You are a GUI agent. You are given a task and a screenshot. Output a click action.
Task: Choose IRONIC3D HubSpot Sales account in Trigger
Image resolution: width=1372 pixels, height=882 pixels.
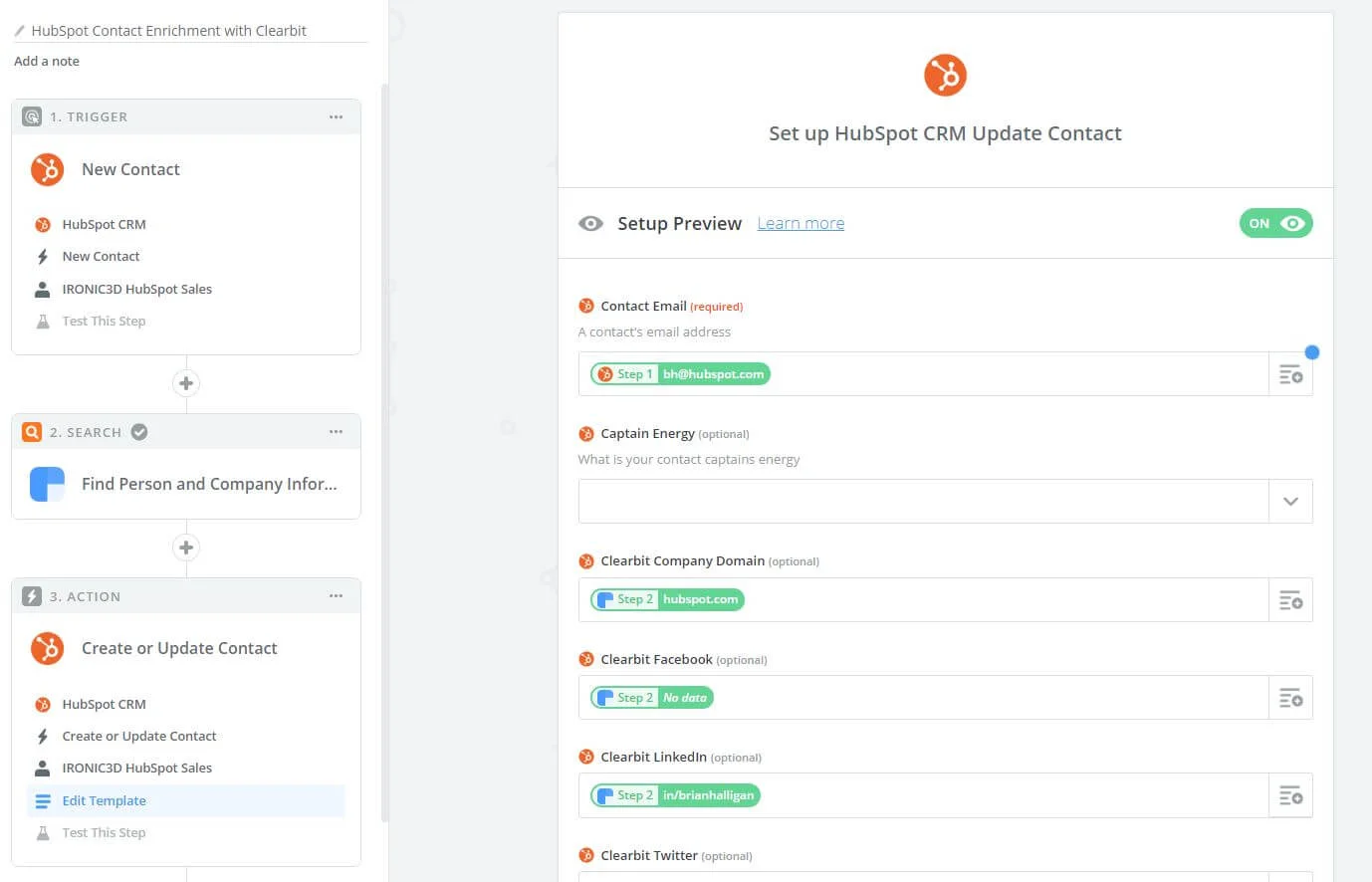pos(136,289)
